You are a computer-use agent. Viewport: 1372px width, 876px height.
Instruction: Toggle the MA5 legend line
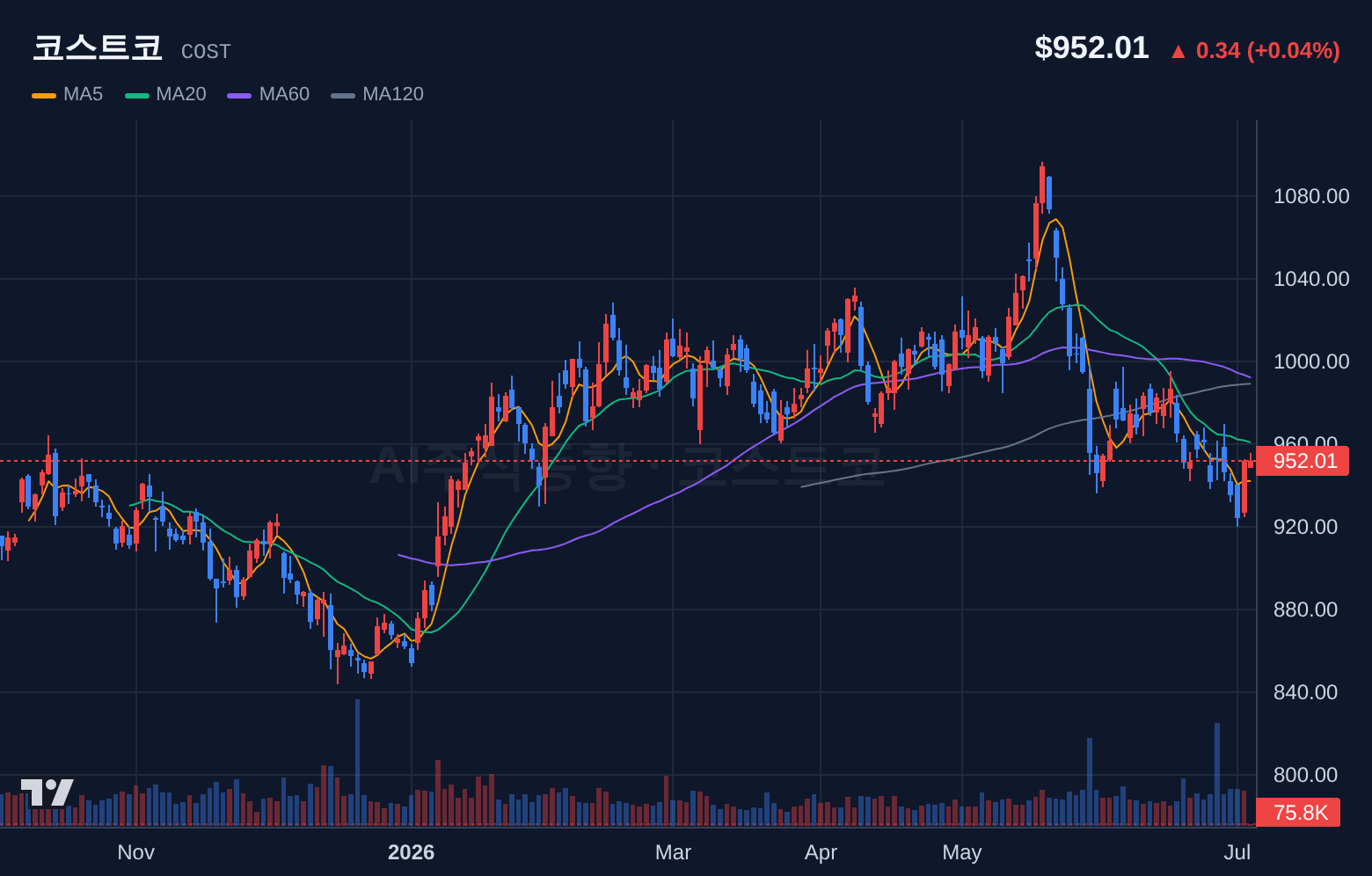pos(68,94)
